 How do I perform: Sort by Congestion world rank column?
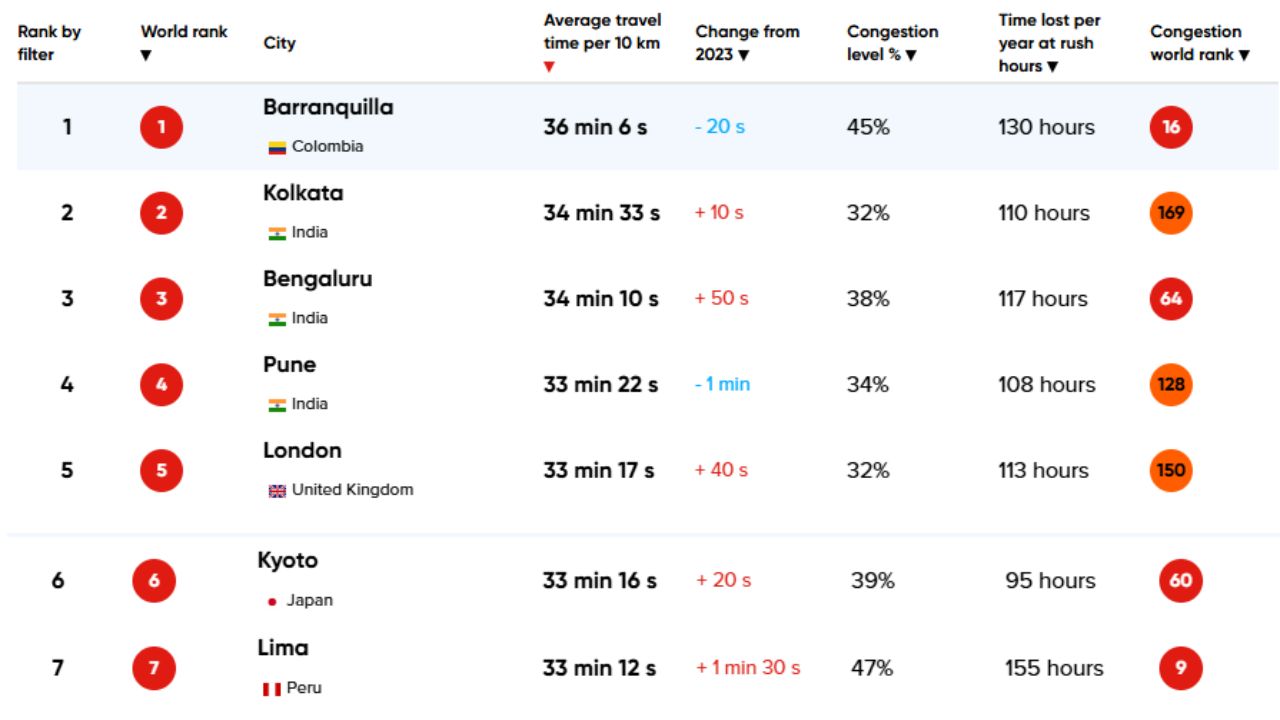(x=1243, y=56)
